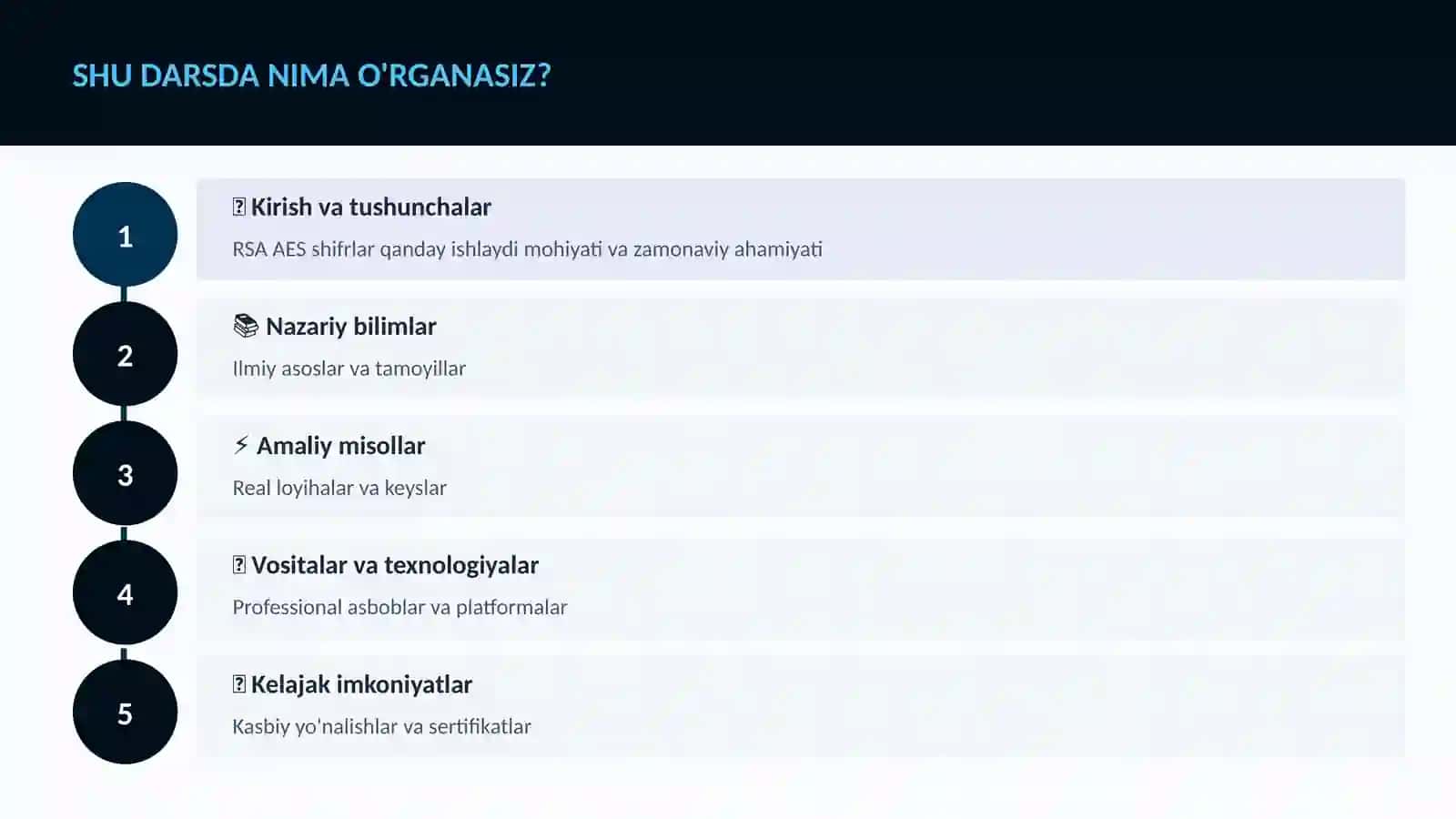Click the text 'Real loyihalar va keyslar'
Screen dimensions: 1456x819
point(339,488)
